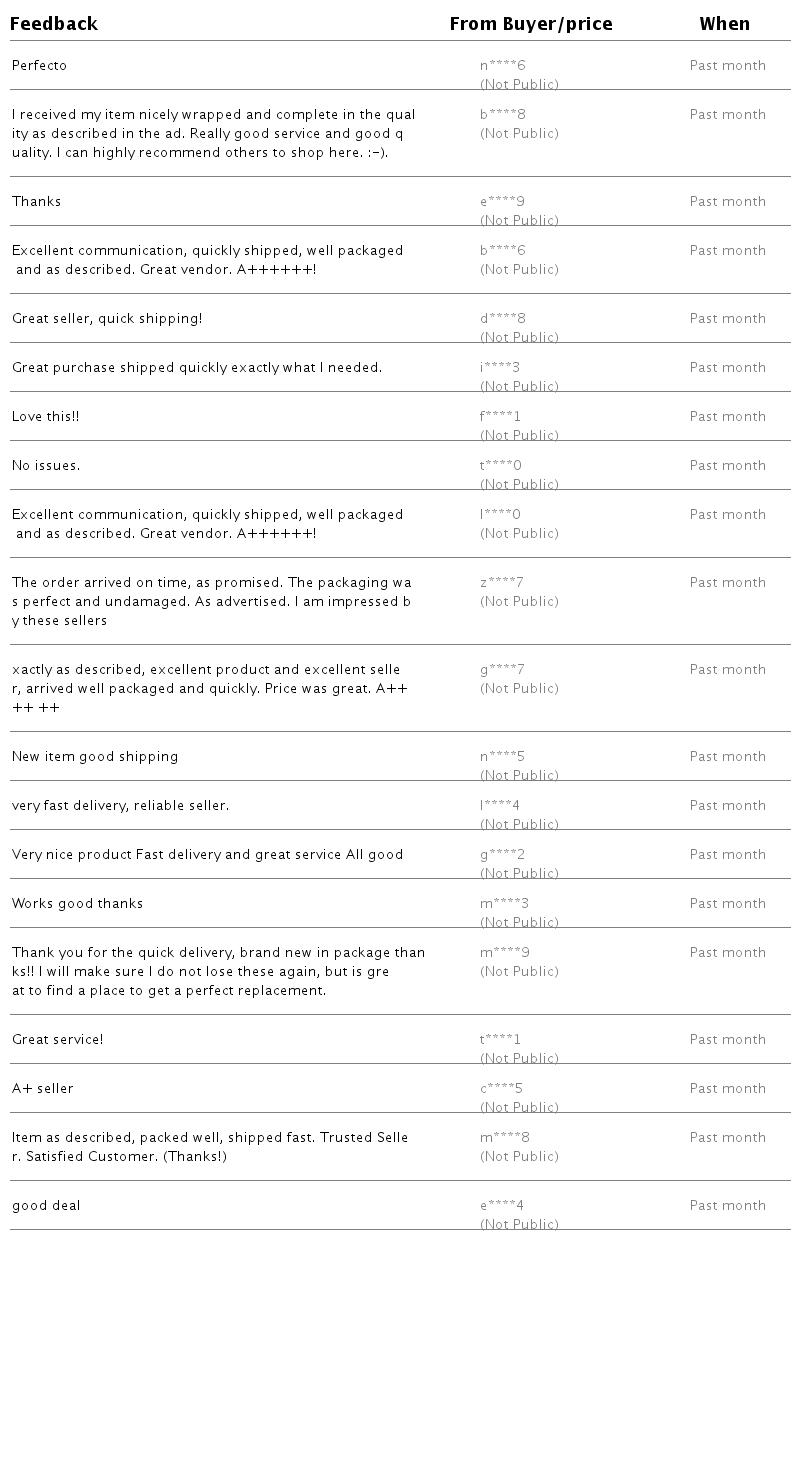The image size is (800, 1480).
Task: Click the "No issues." feedback comment
Action: [x=46, y=466]
